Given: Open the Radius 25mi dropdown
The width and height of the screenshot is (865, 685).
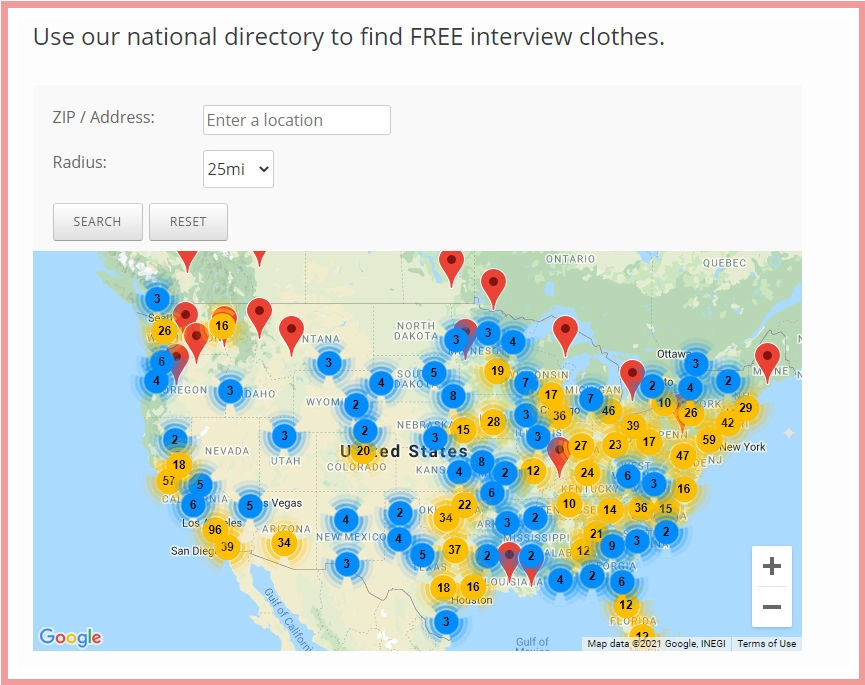Looking at the screenshot, I should [x=238, y=169].
